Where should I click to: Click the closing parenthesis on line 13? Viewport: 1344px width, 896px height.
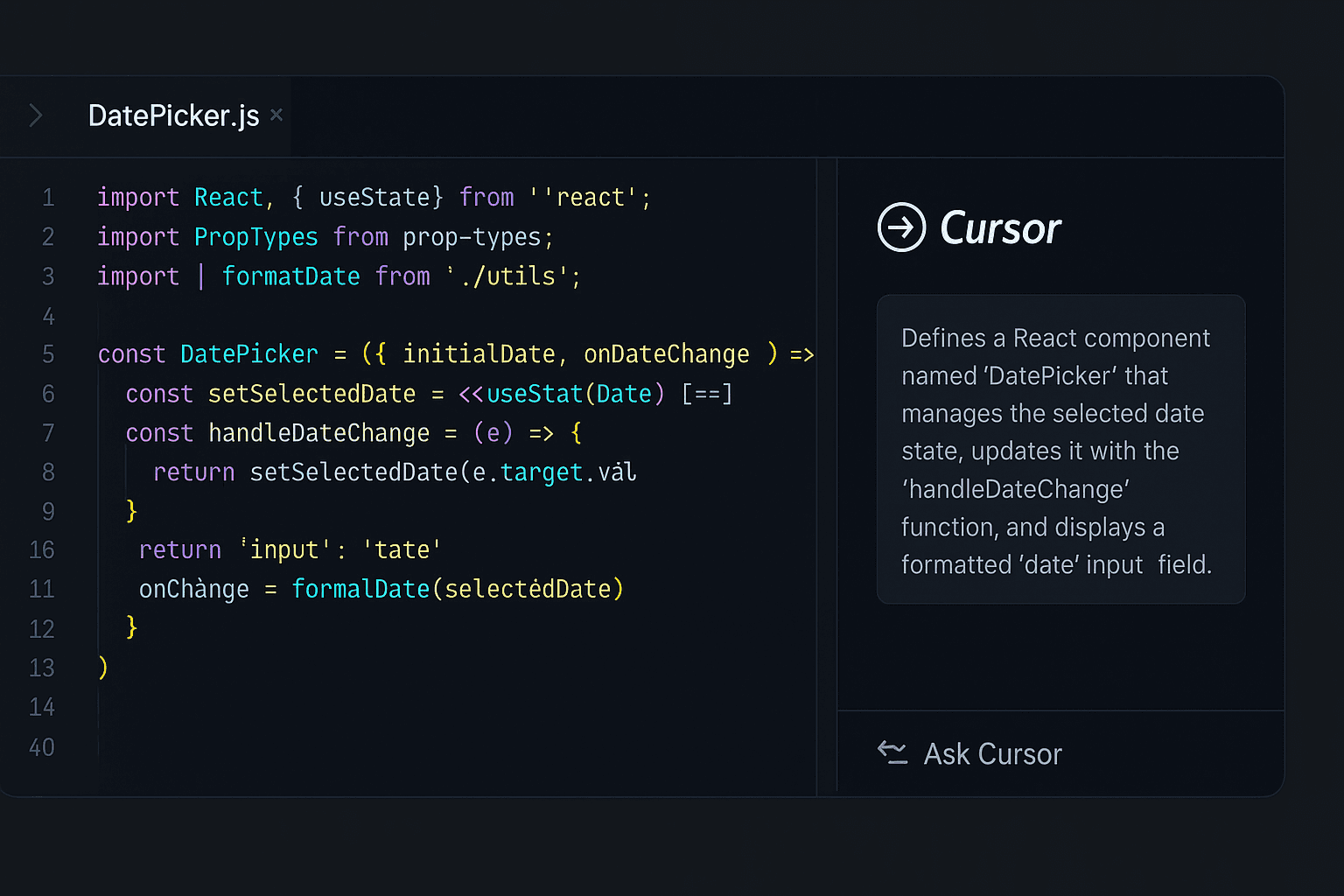tap(103, 667)
